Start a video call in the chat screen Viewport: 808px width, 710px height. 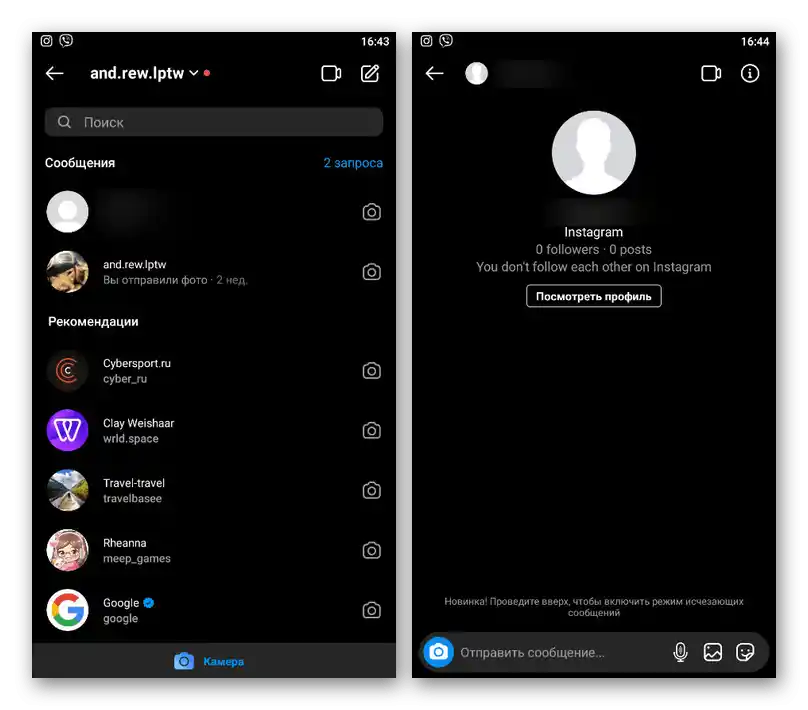[711, 73]
